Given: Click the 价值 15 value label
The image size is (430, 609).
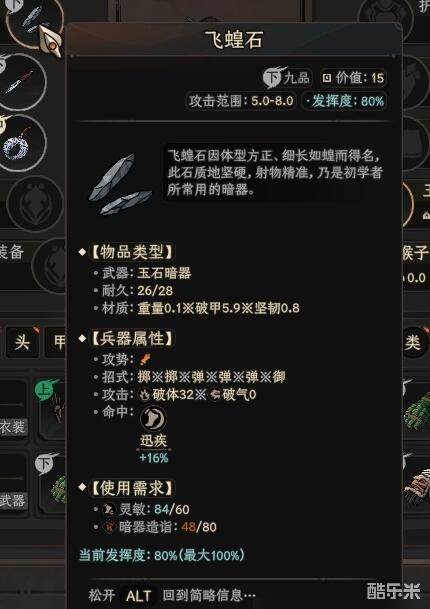Looking at the screenshot, I should (353, 78).
